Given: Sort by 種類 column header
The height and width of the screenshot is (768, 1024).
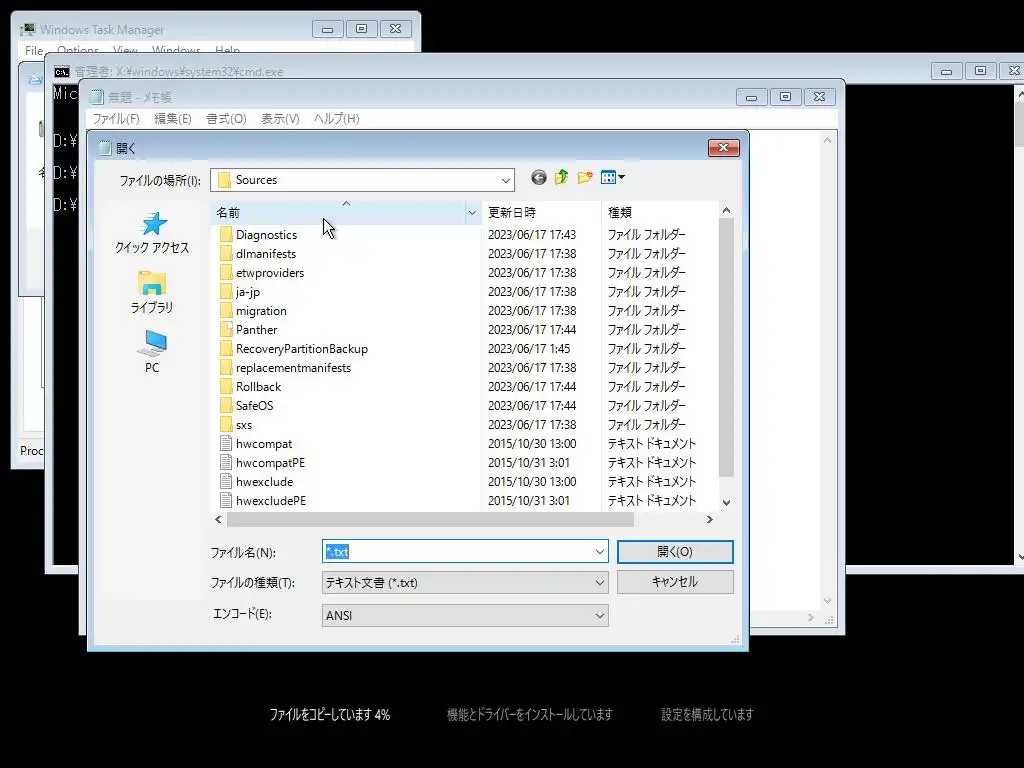Looking at the screenshot, I should pyautogui.click(x=660, y=213).
